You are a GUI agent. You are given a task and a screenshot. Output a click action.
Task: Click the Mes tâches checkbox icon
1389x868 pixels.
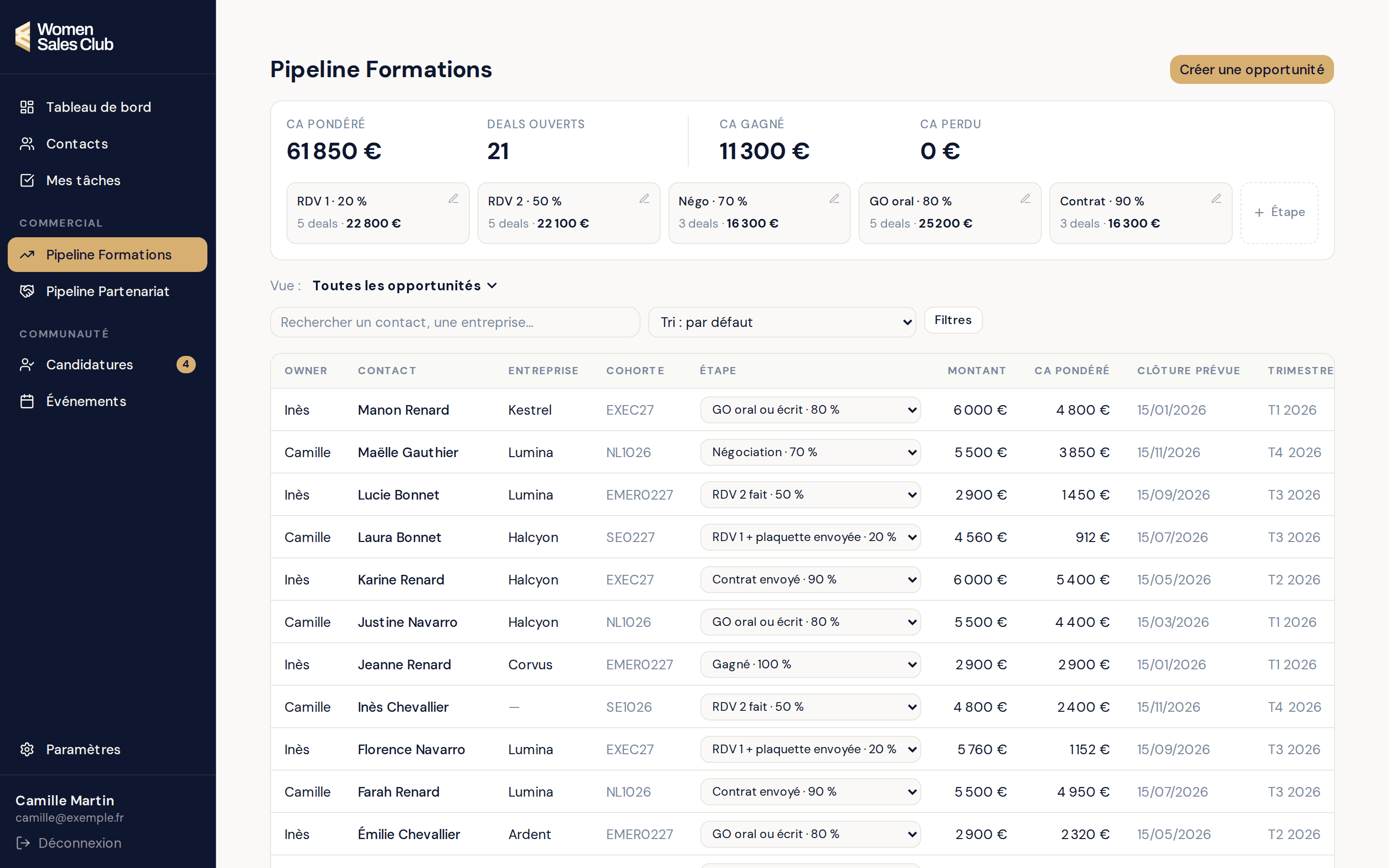(27, 181)
